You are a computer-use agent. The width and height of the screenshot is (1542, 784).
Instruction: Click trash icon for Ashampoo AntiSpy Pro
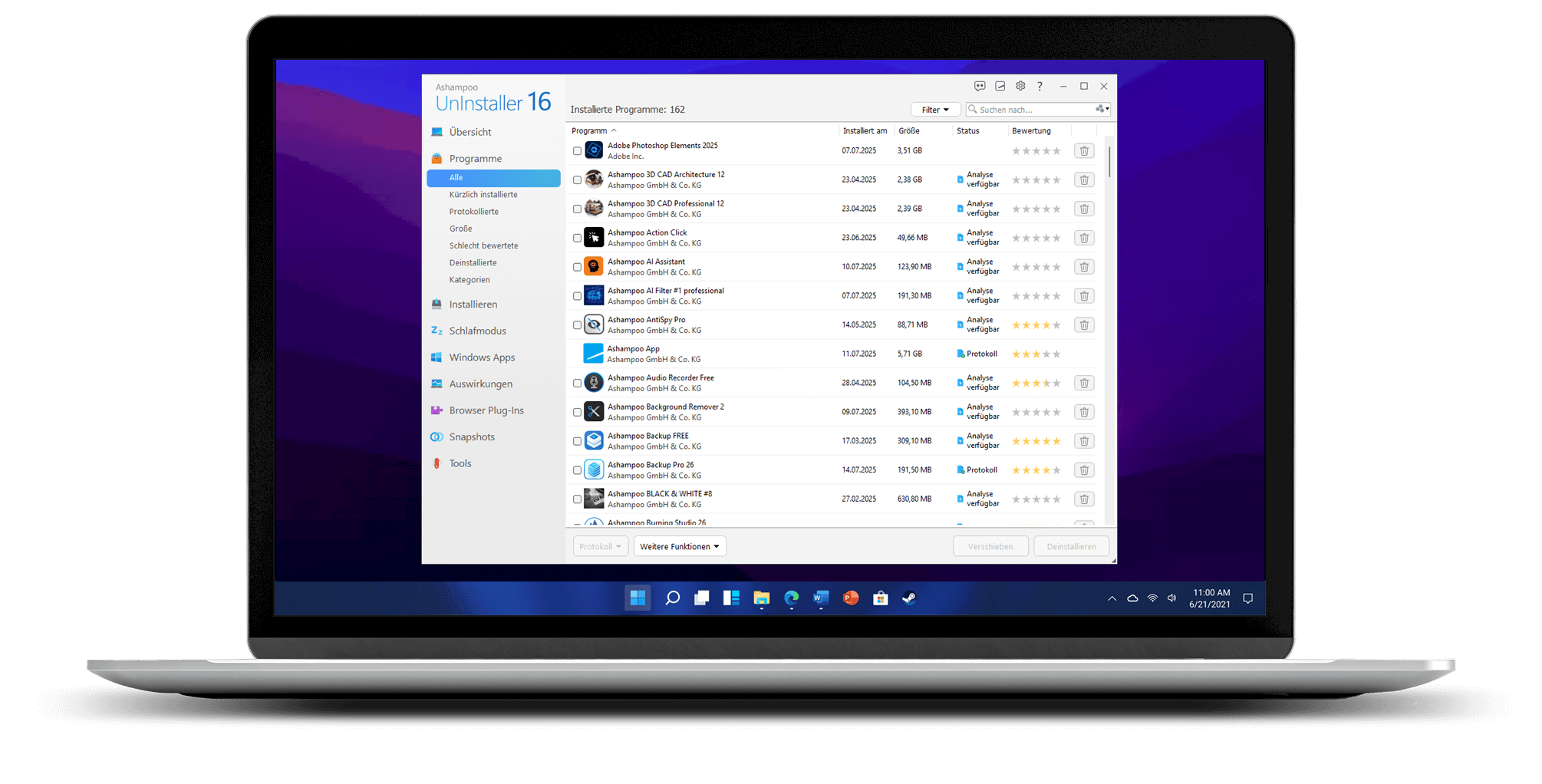pyautogui.click(x=1084, y=325)
